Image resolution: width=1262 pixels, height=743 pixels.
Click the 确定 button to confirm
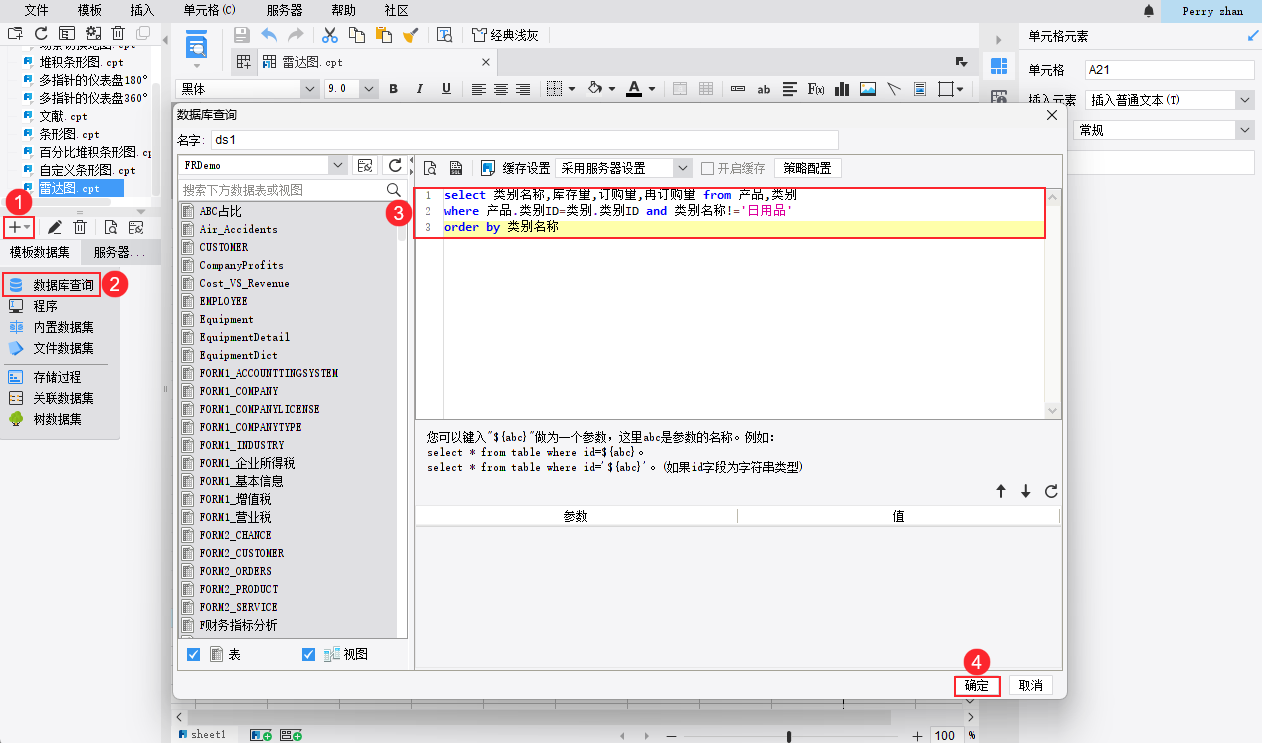(x=977, y=685)
